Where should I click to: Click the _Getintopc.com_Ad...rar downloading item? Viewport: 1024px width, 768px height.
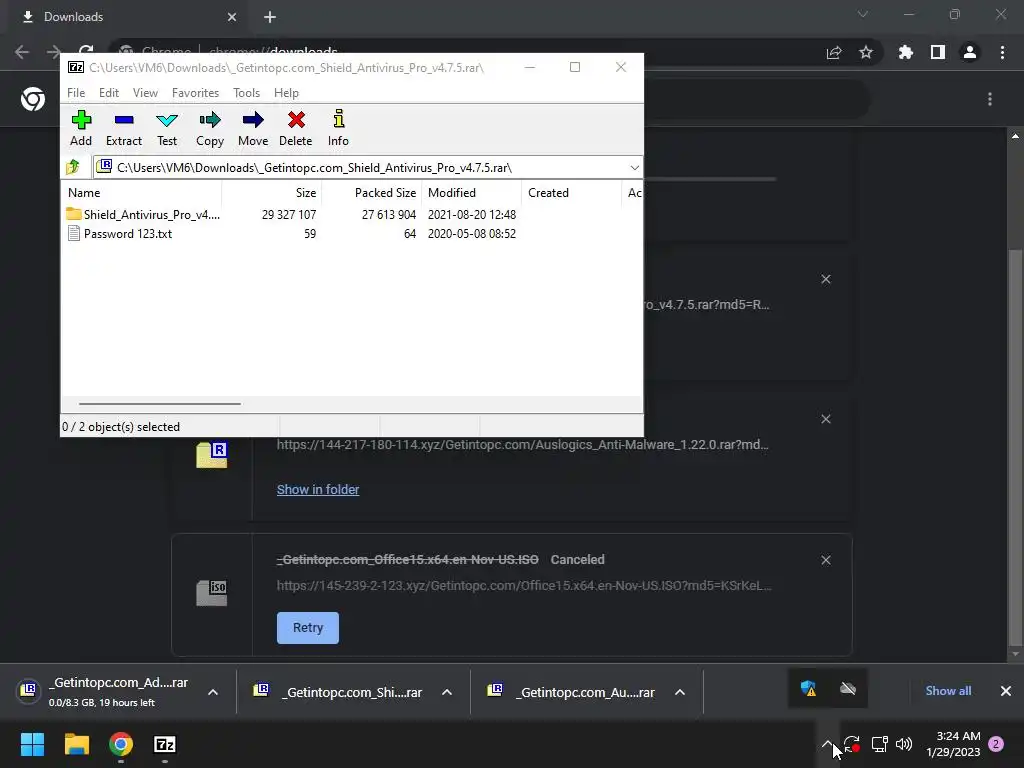[x=104, y=692]
